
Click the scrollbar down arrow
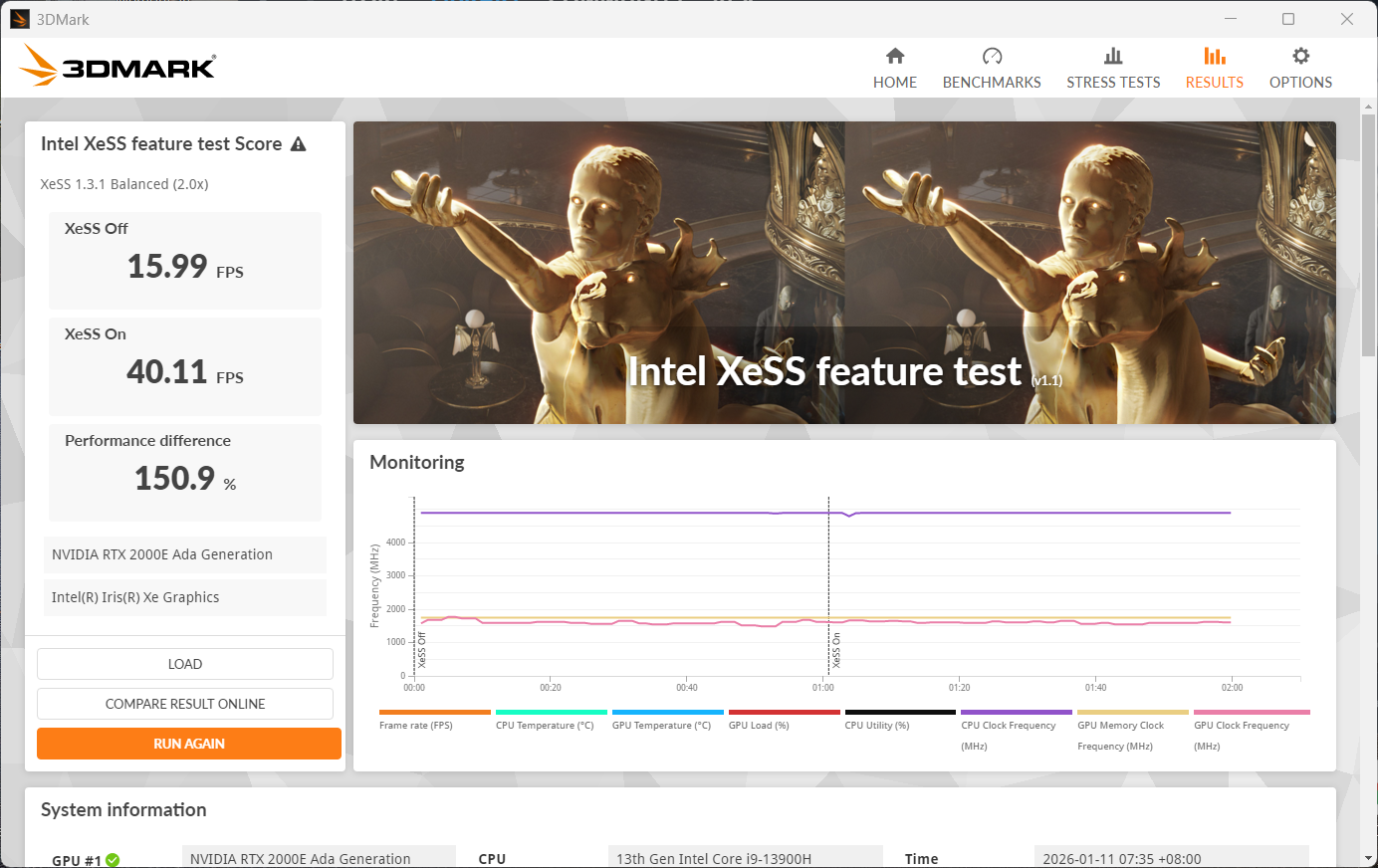1368,858
